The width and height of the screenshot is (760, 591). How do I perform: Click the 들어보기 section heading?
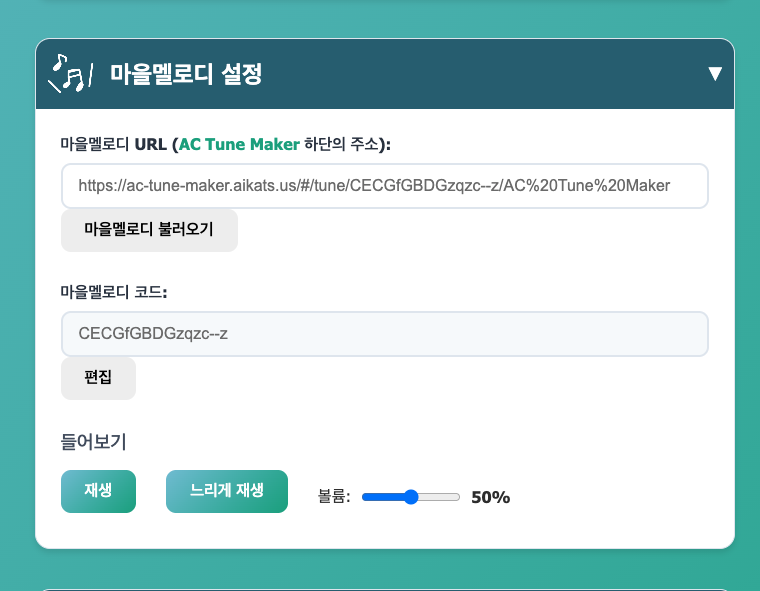(x=93, y=441)
